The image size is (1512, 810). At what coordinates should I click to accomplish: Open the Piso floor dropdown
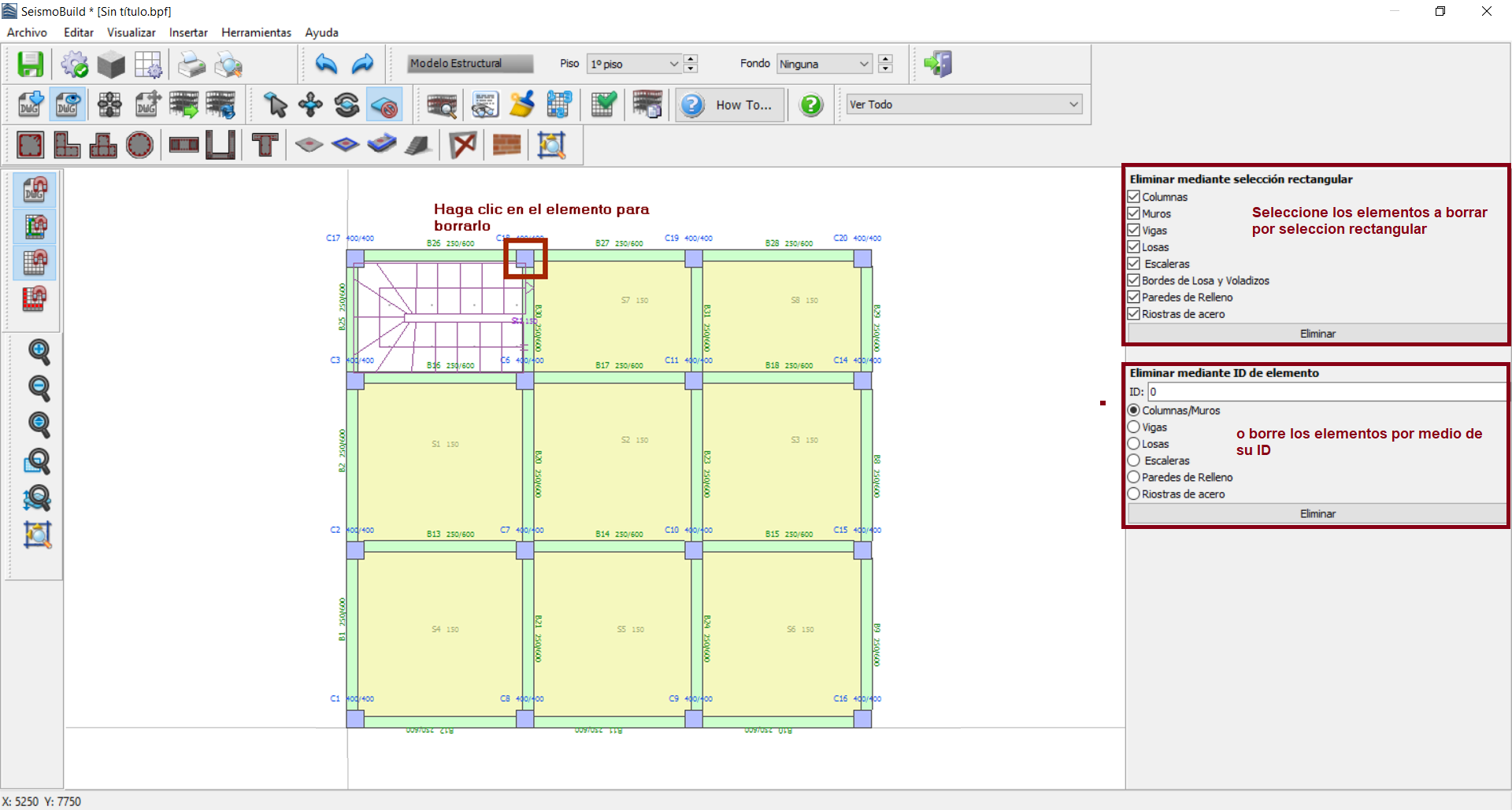point(634,64)
